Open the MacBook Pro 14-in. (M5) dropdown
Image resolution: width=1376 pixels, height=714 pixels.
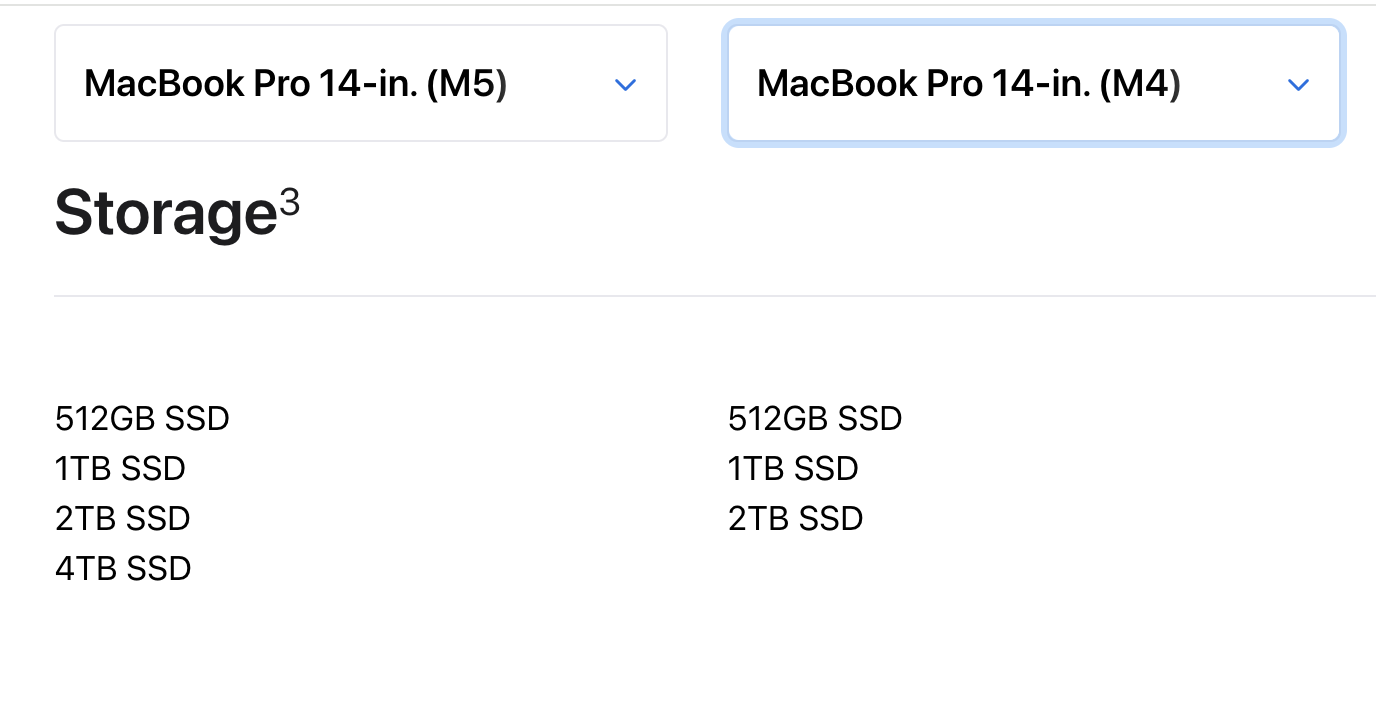click(x=360, y=83)
